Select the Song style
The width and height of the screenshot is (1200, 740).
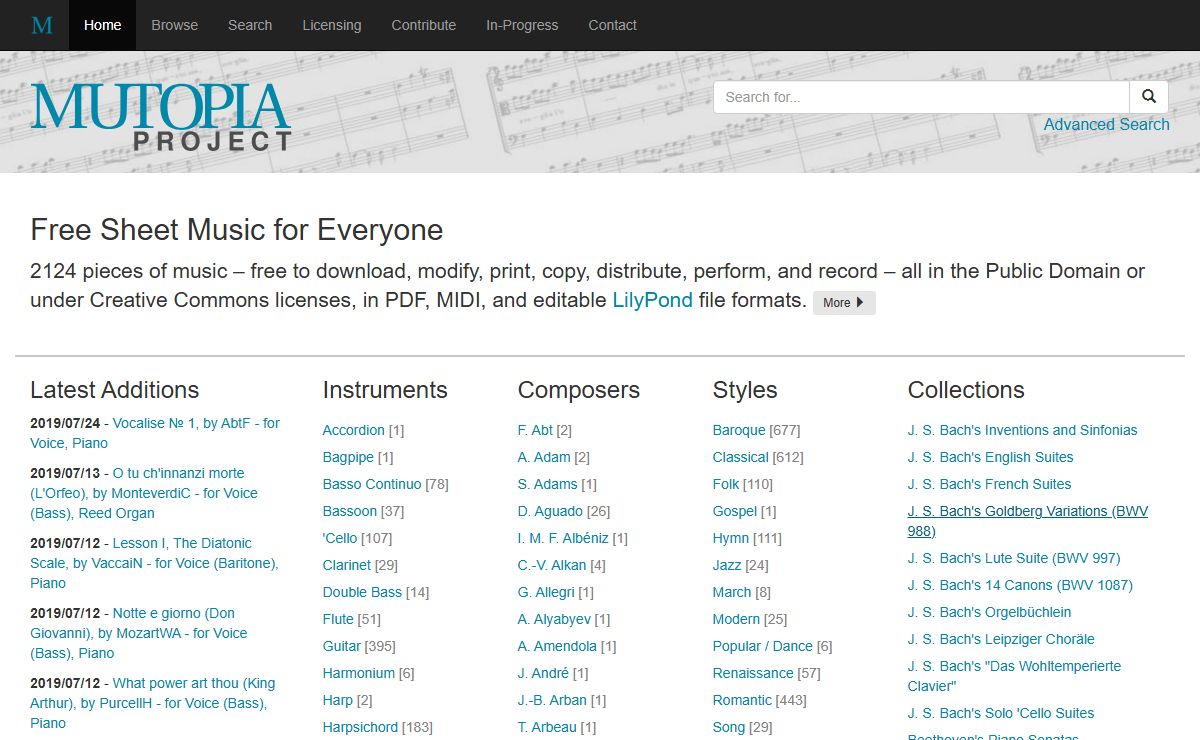point(728,727)
